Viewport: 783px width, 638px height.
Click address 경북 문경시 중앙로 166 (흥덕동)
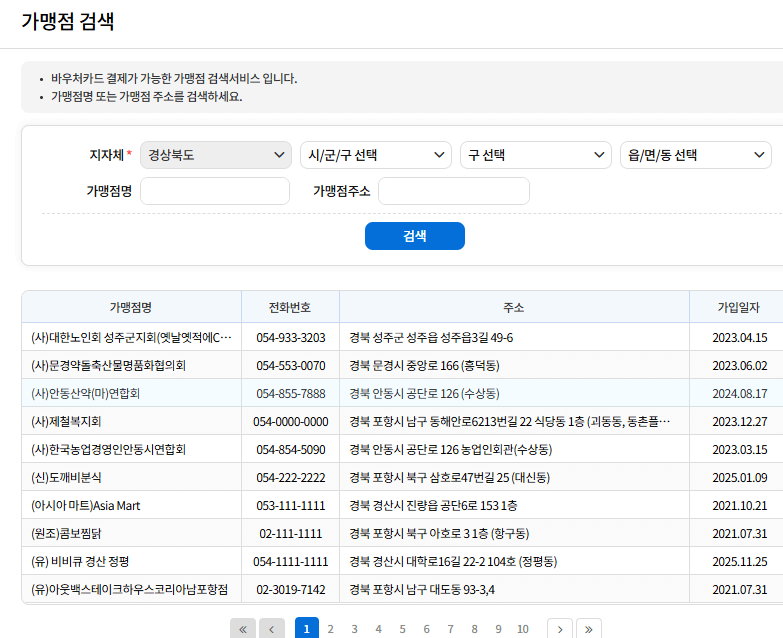click(x=424, y=365)
